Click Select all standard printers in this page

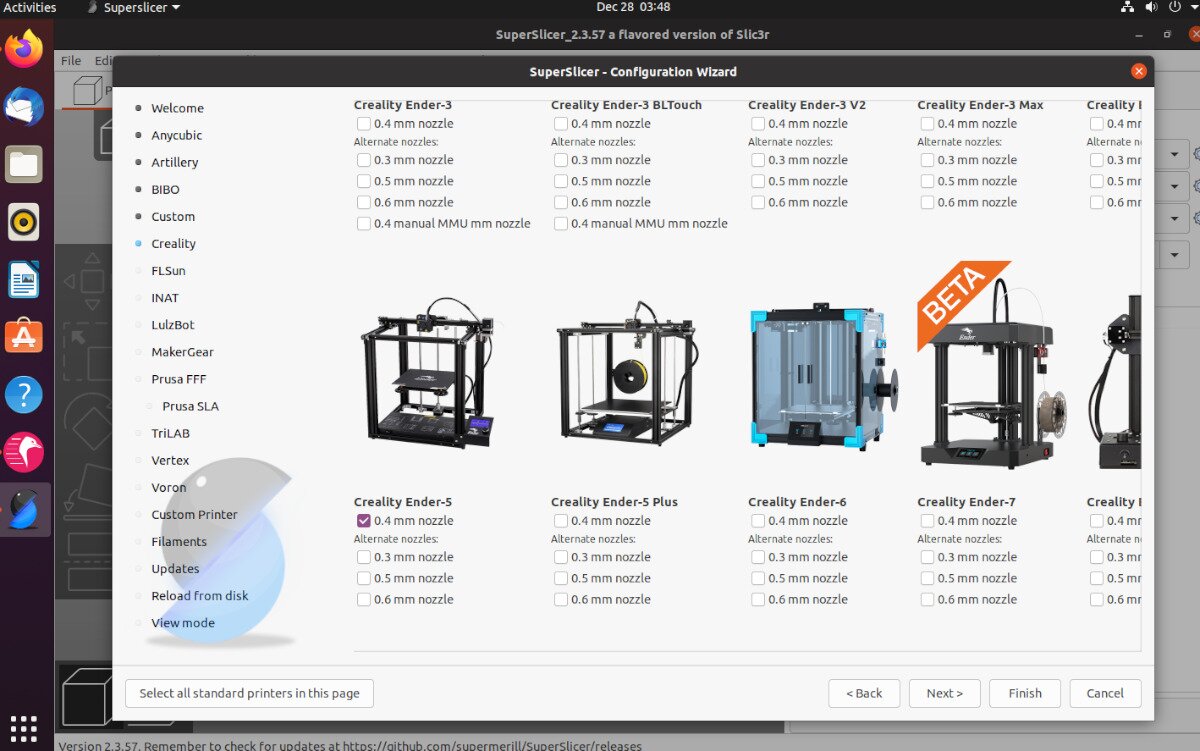coord(248,693)
